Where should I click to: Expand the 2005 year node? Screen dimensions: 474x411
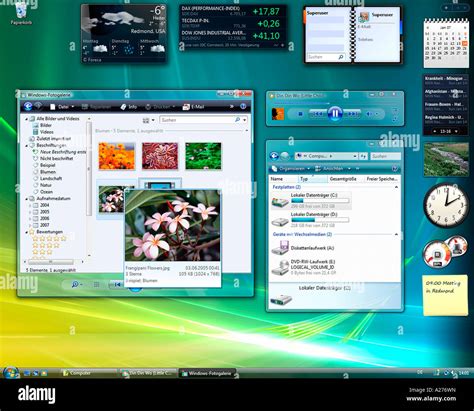click(x=30, y=212)
